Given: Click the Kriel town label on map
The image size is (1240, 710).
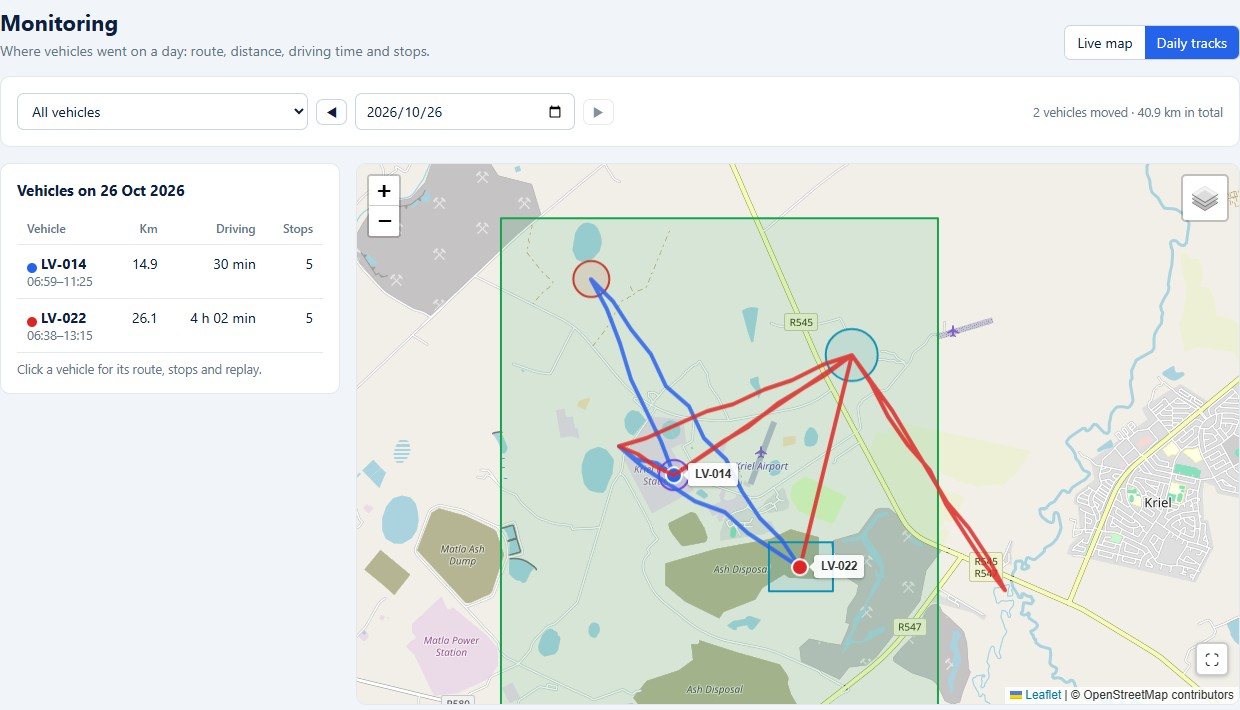Looking at the screenshot, I should [1157, 503].
